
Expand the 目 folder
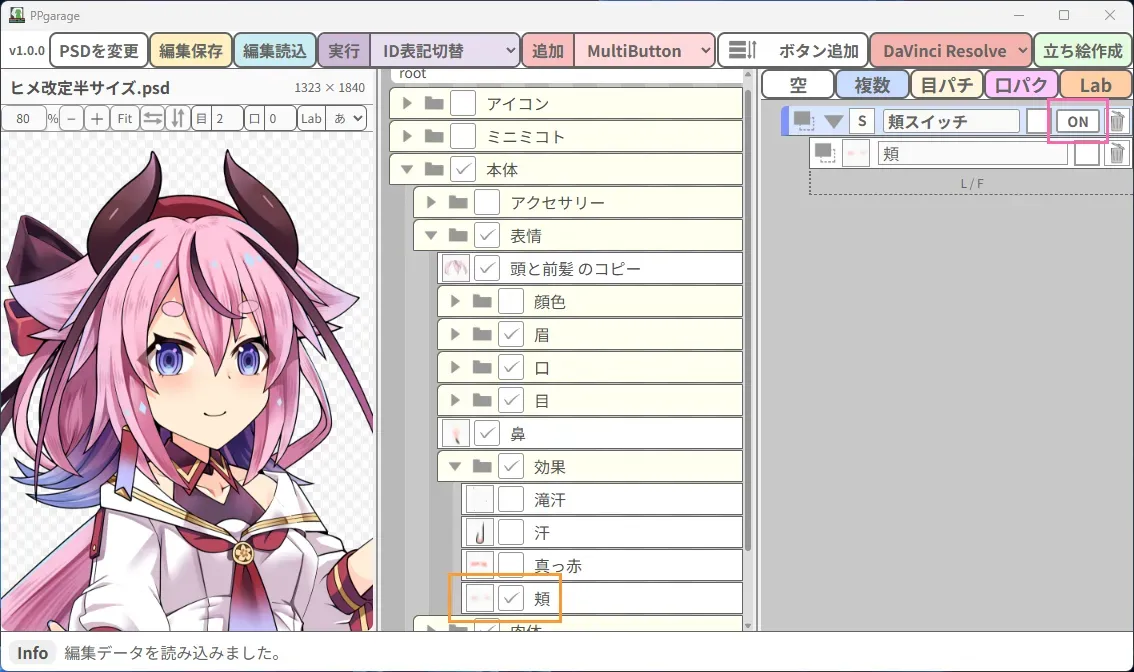point(455,400)
